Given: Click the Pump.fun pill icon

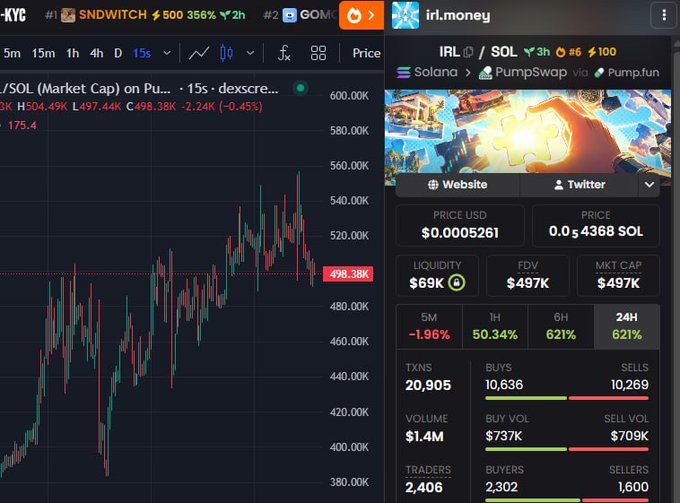Looking at the screenshot, I should (599, 72).
